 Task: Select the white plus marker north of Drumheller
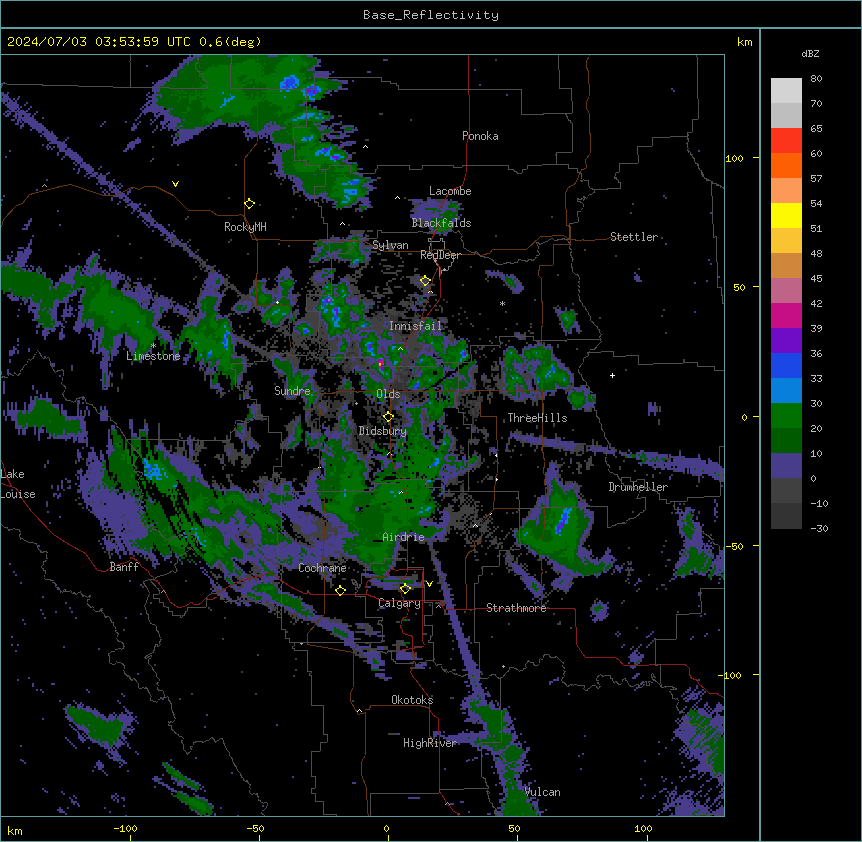click(x=612, y=375)
